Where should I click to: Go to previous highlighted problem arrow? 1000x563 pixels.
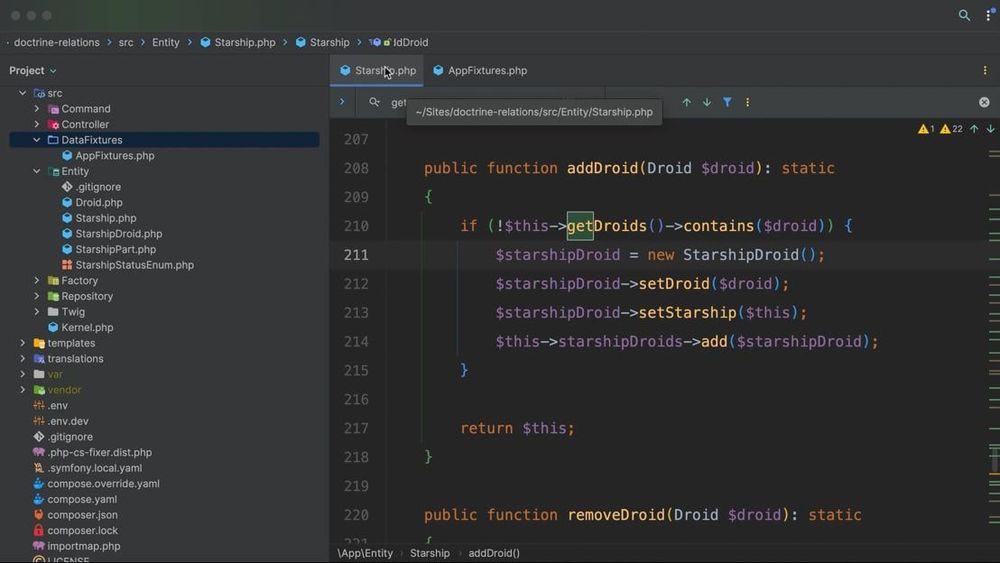[974, 129]
